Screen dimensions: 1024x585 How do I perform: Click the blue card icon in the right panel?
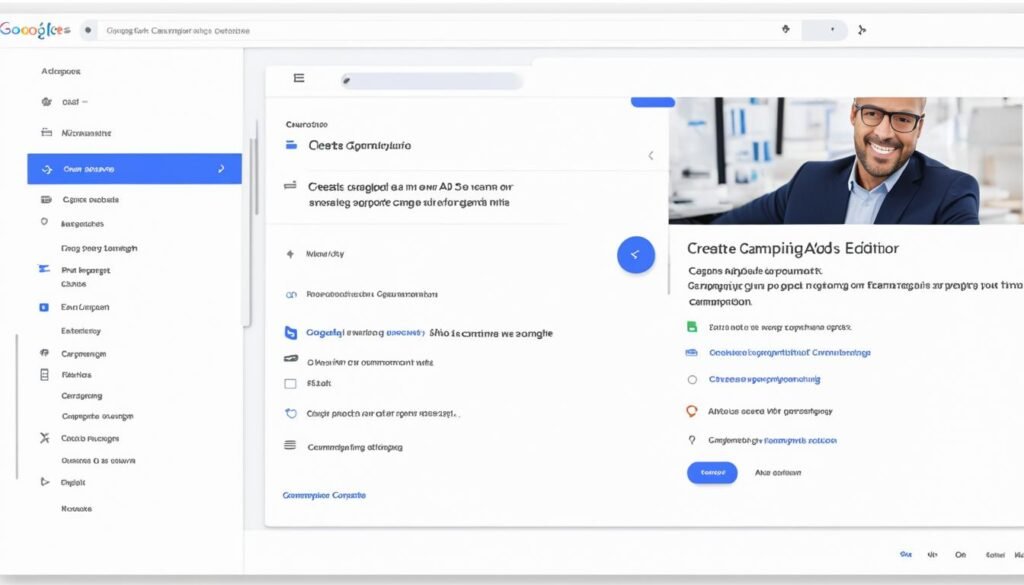tap(692, 353)
